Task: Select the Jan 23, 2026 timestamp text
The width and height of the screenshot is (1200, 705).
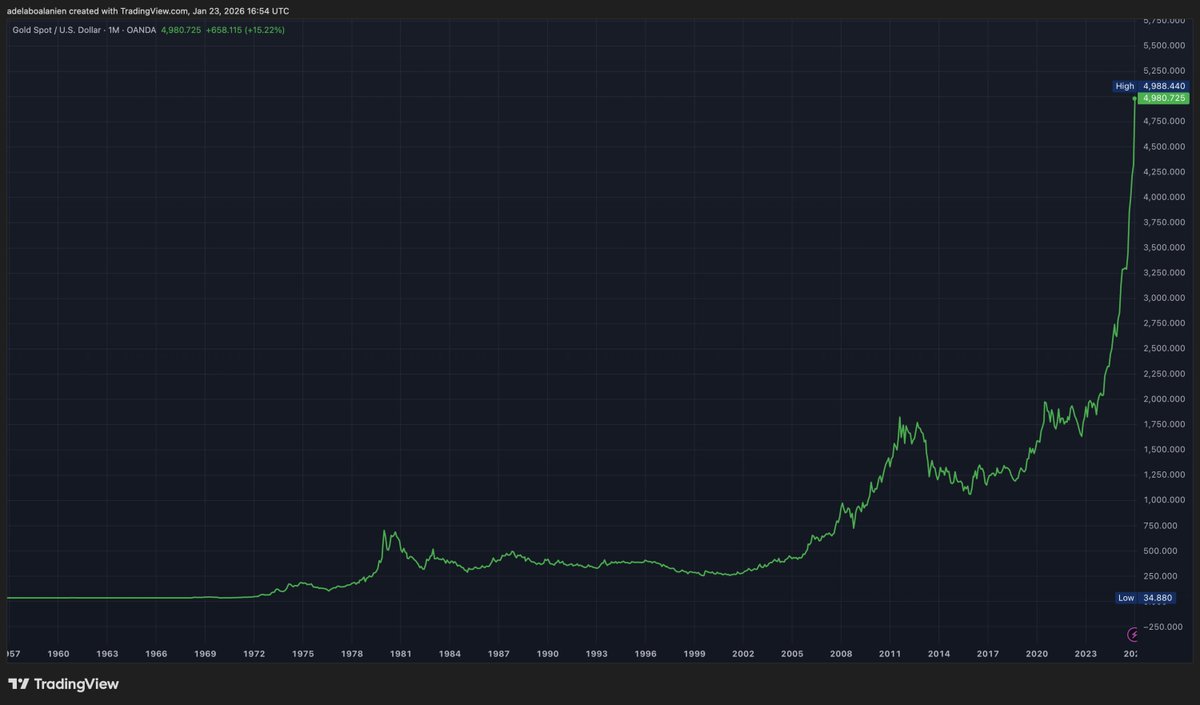Action: pyautogui.click(x=215, y=11)
